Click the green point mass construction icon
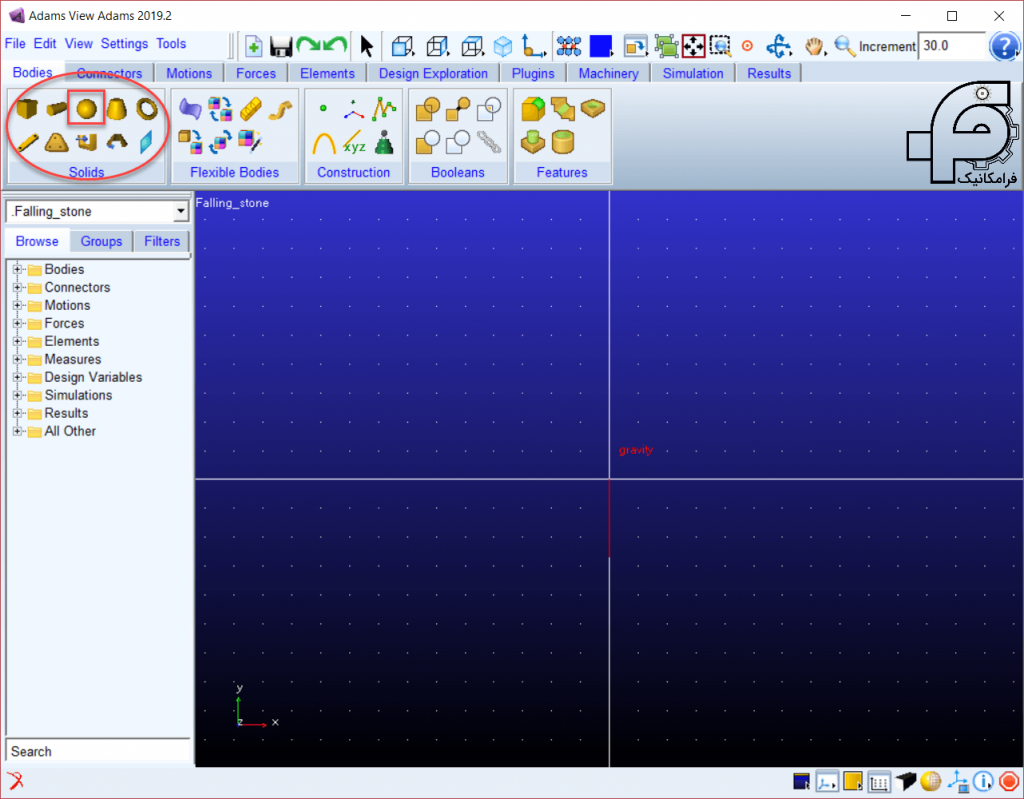 [384, 142]
